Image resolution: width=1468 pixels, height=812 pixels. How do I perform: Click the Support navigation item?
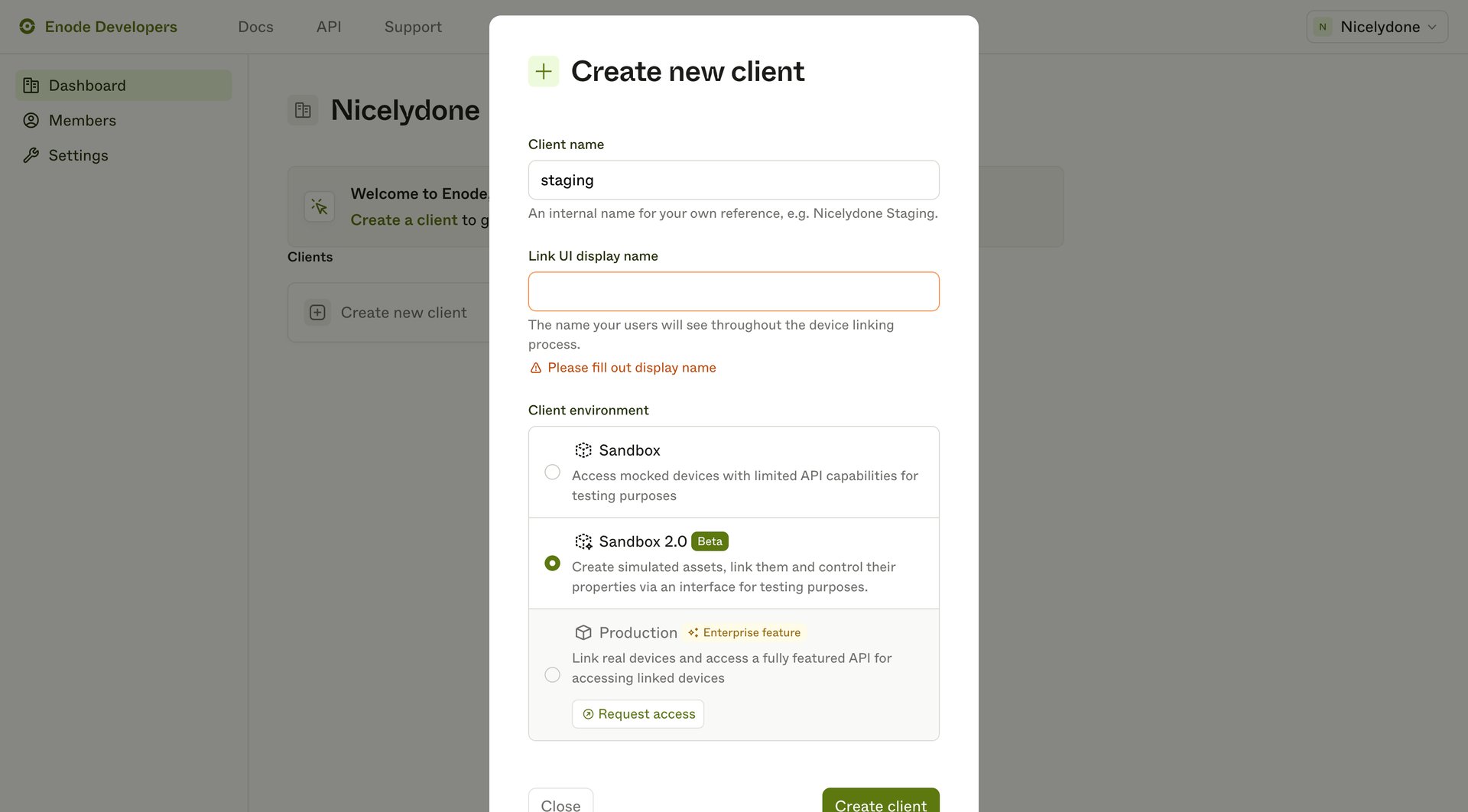[x=413, y=26]
